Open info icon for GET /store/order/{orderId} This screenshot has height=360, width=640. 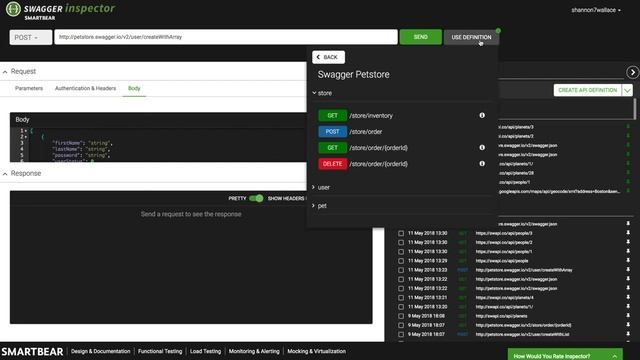482,147
